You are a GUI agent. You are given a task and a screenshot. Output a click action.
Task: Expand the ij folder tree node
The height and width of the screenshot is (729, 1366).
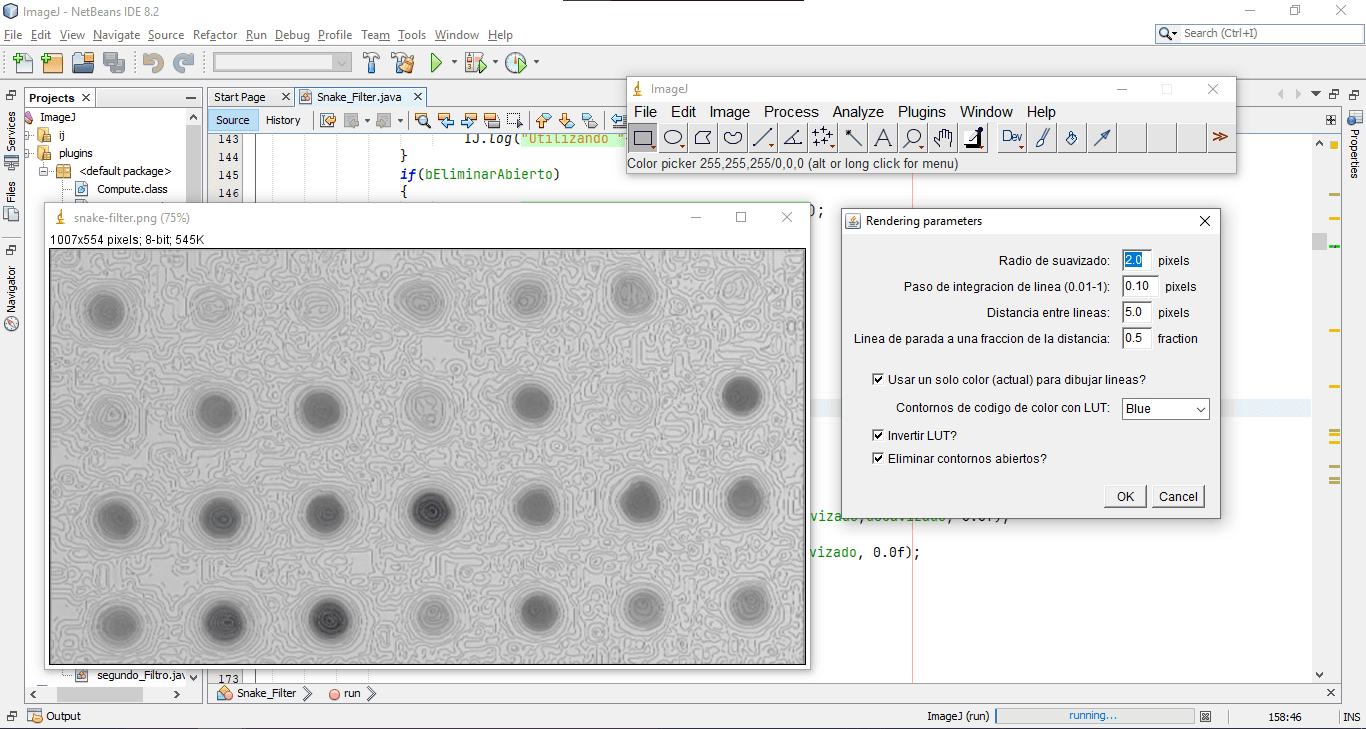(x=28, y=135)
